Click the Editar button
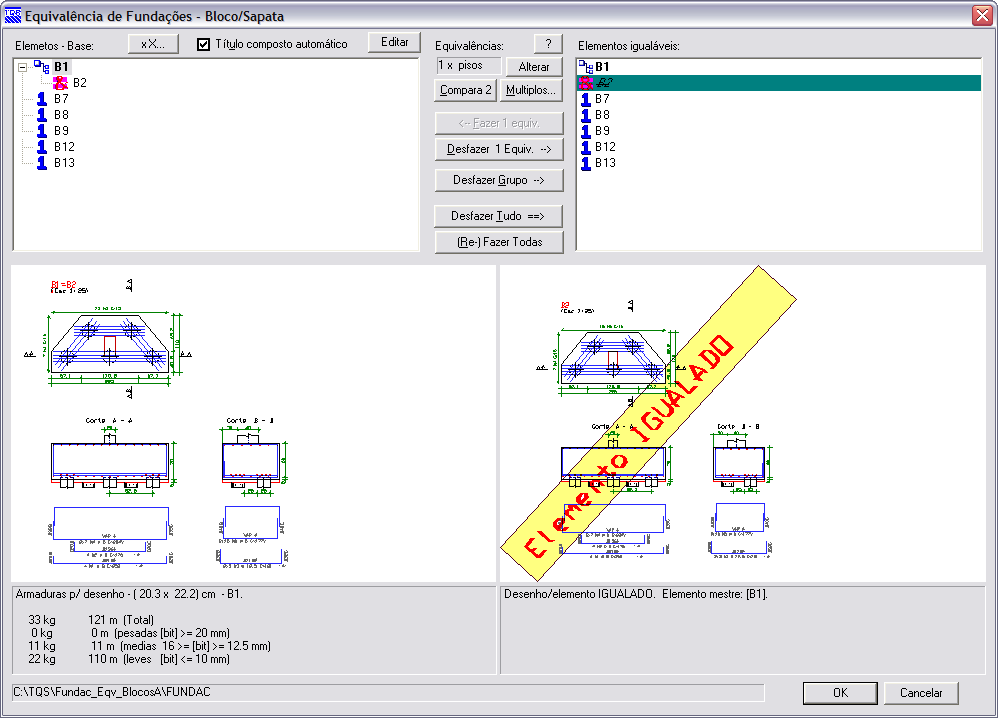 (394, 42)
